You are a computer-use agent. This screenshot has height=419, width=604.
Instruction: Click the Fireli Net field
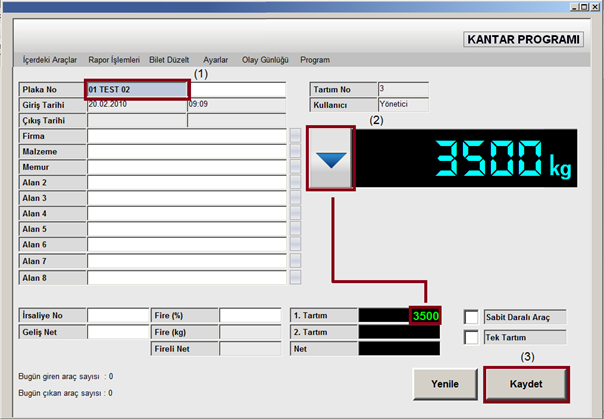pos(250,349)
